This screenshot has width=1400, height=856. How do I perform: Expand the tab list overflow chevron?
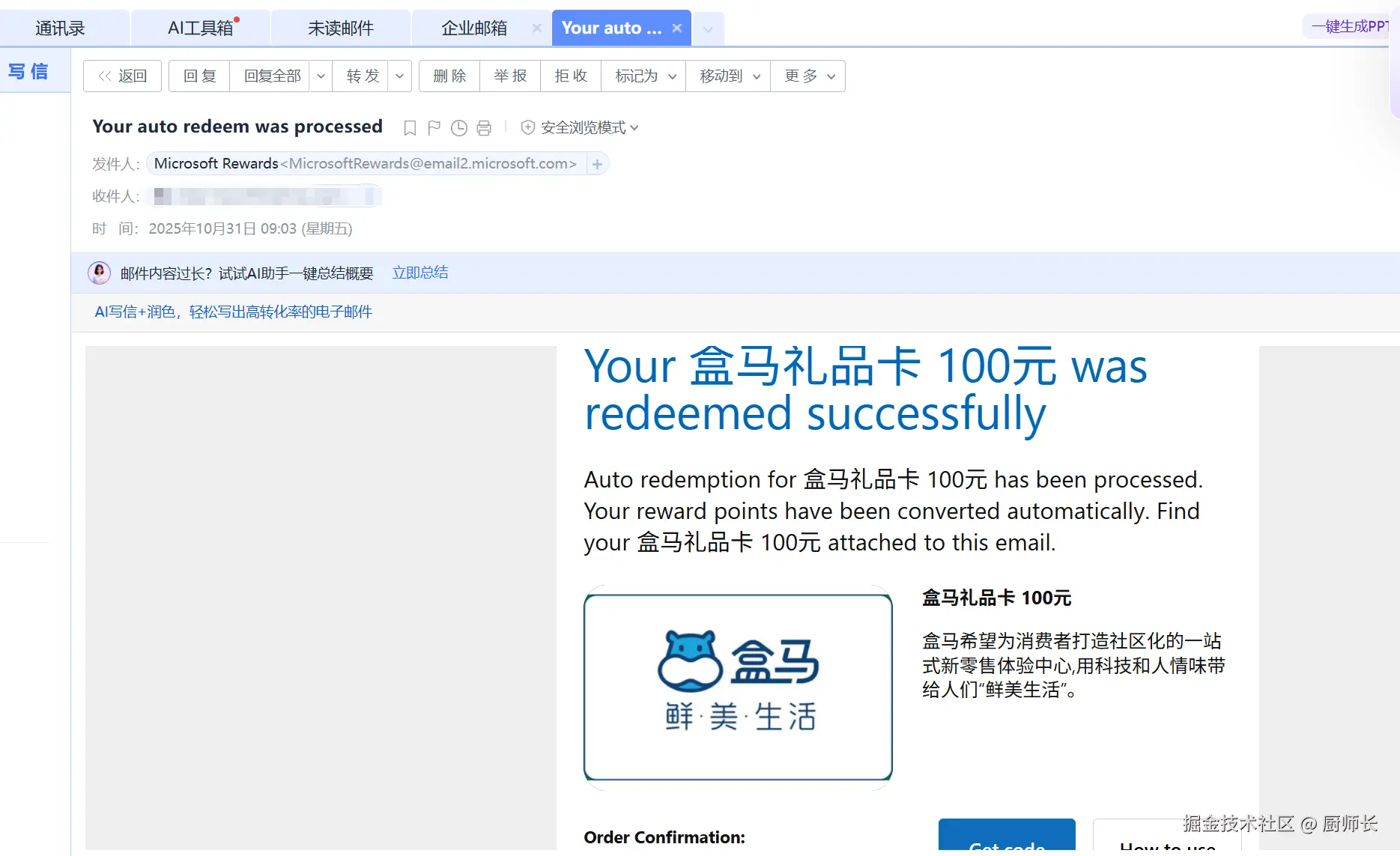pos(708,30)
